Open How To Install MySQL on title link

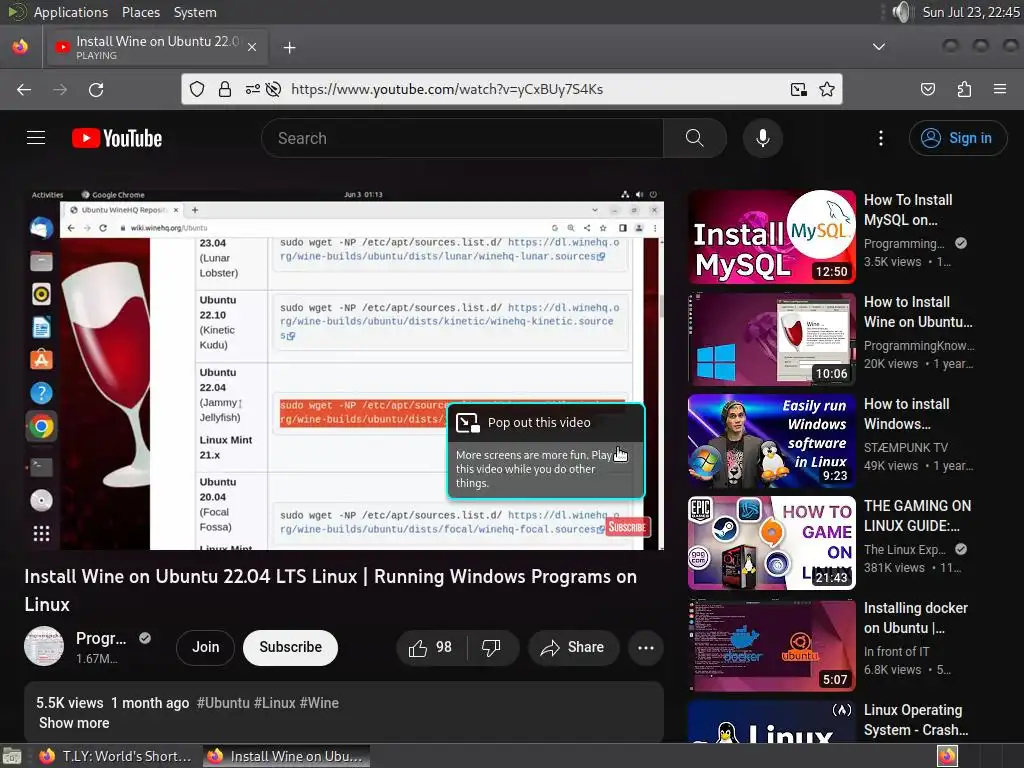click(x=908, y=210)
